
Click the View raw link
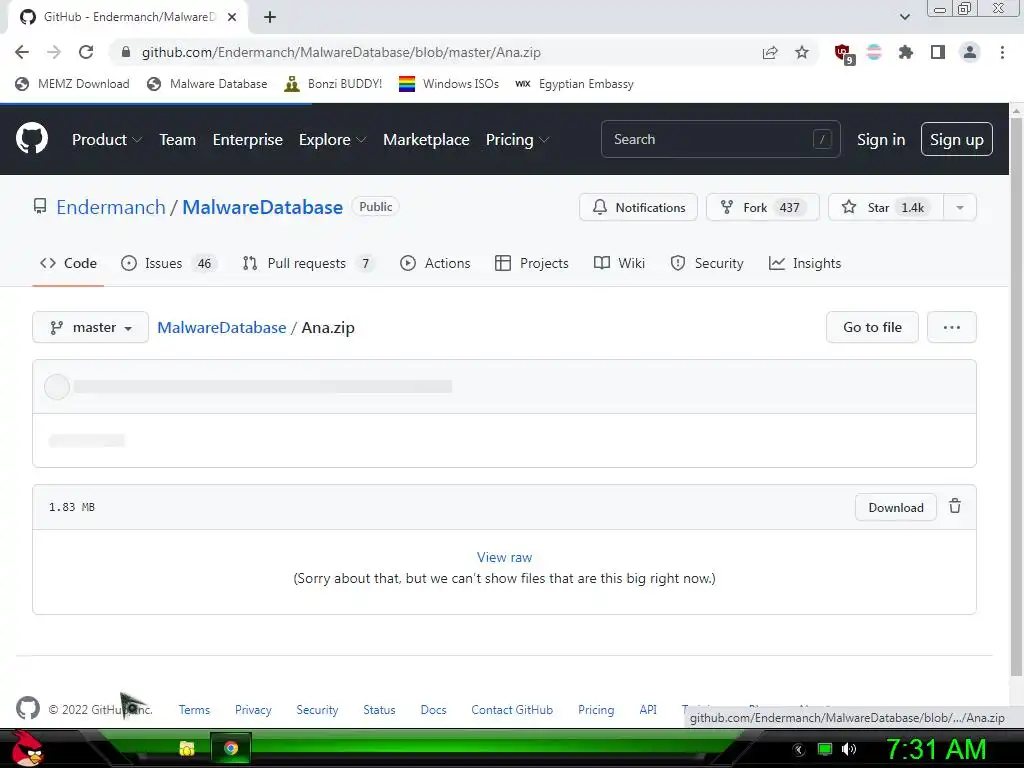click(x=504, y=557)
